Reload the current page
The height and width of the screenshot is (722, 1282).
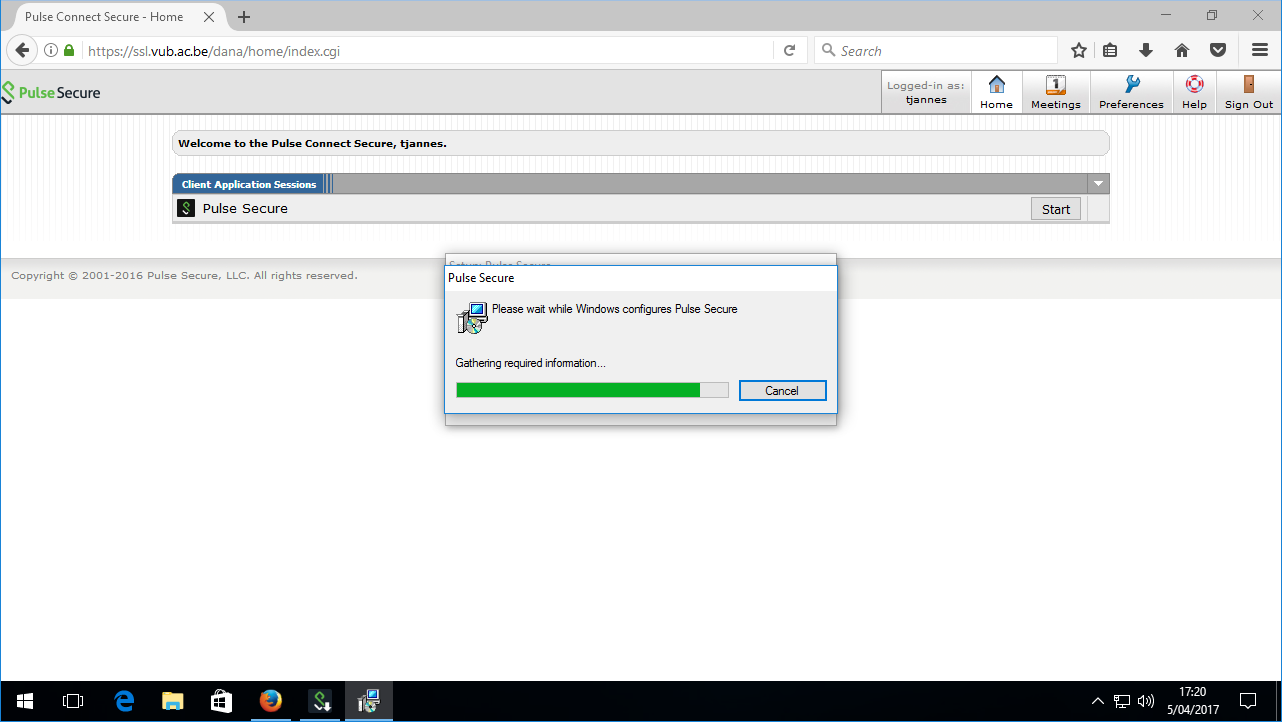pyautogui.click(x=789, y=50)
